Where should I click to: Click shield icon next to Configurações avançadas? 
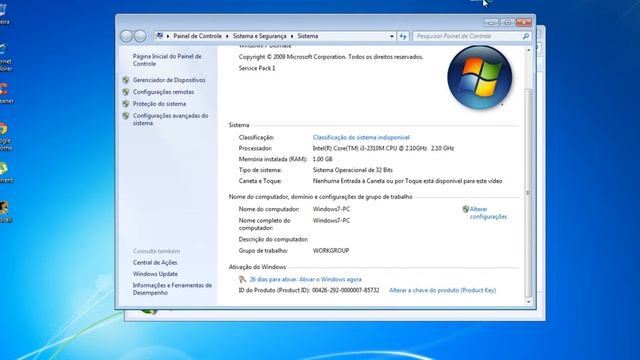pyautogui.click(x=126, y=116)
